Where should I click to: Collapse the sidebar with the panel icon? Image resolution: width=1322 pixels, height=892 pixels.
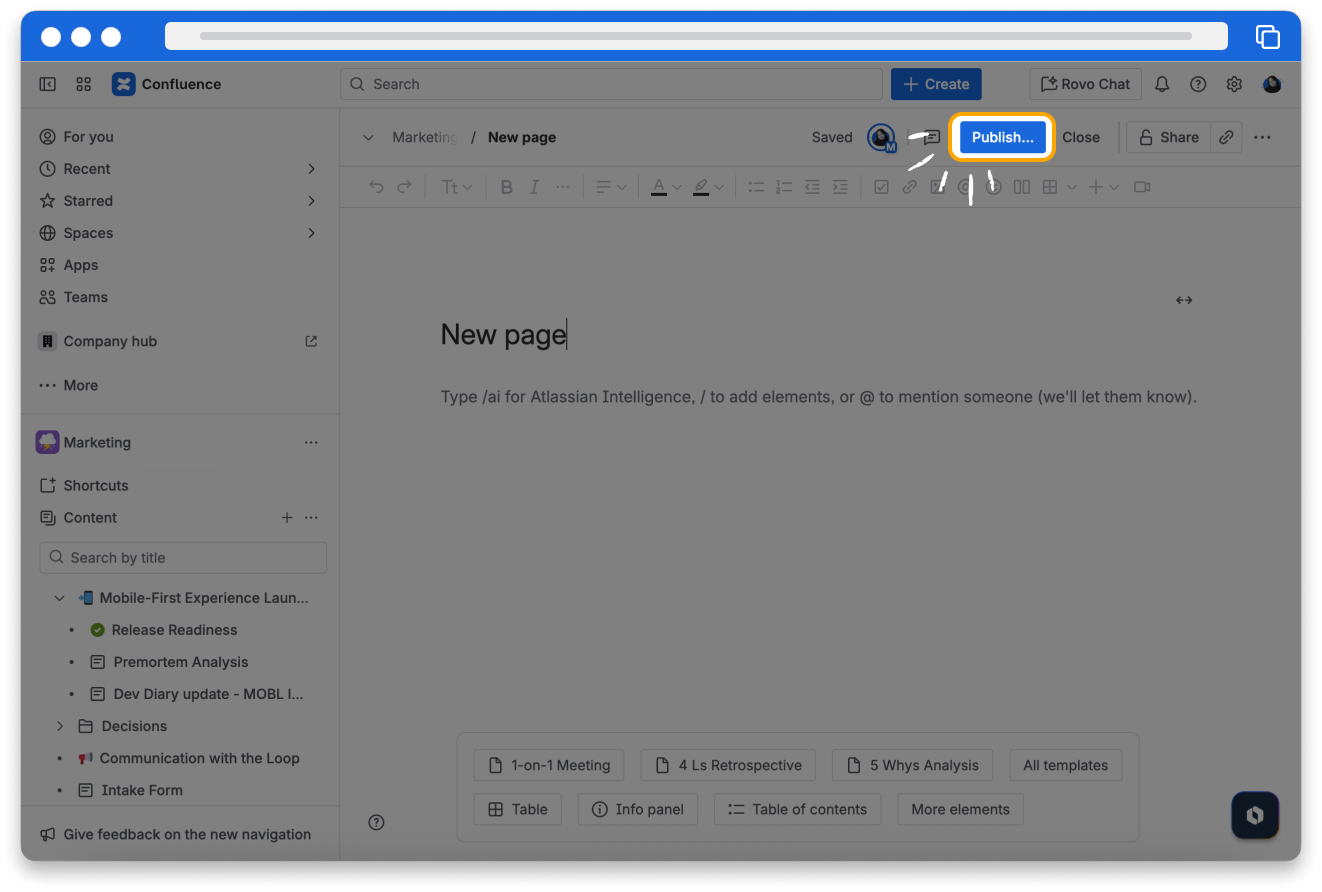[x=47, y=84]
